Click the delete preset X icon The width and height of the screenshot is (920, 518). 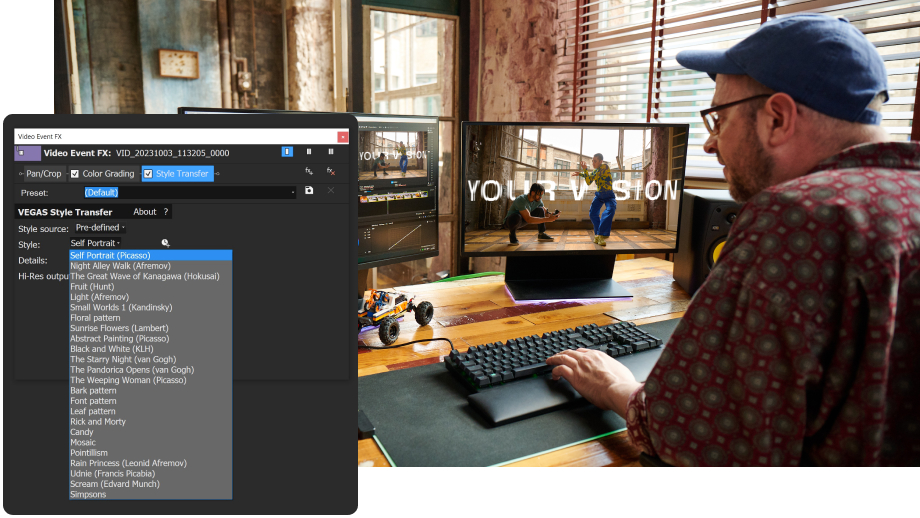331,191
